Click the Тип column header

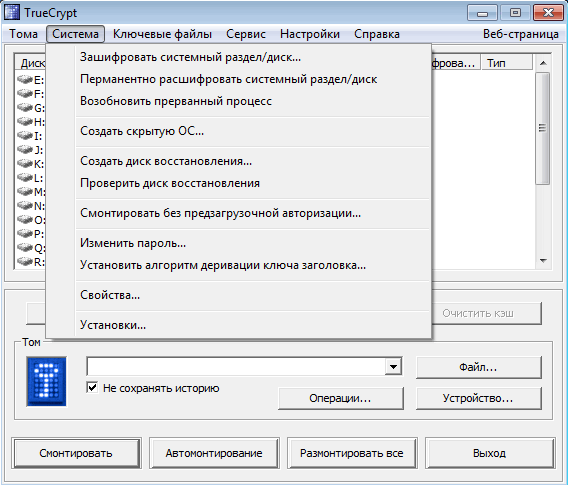506,63
